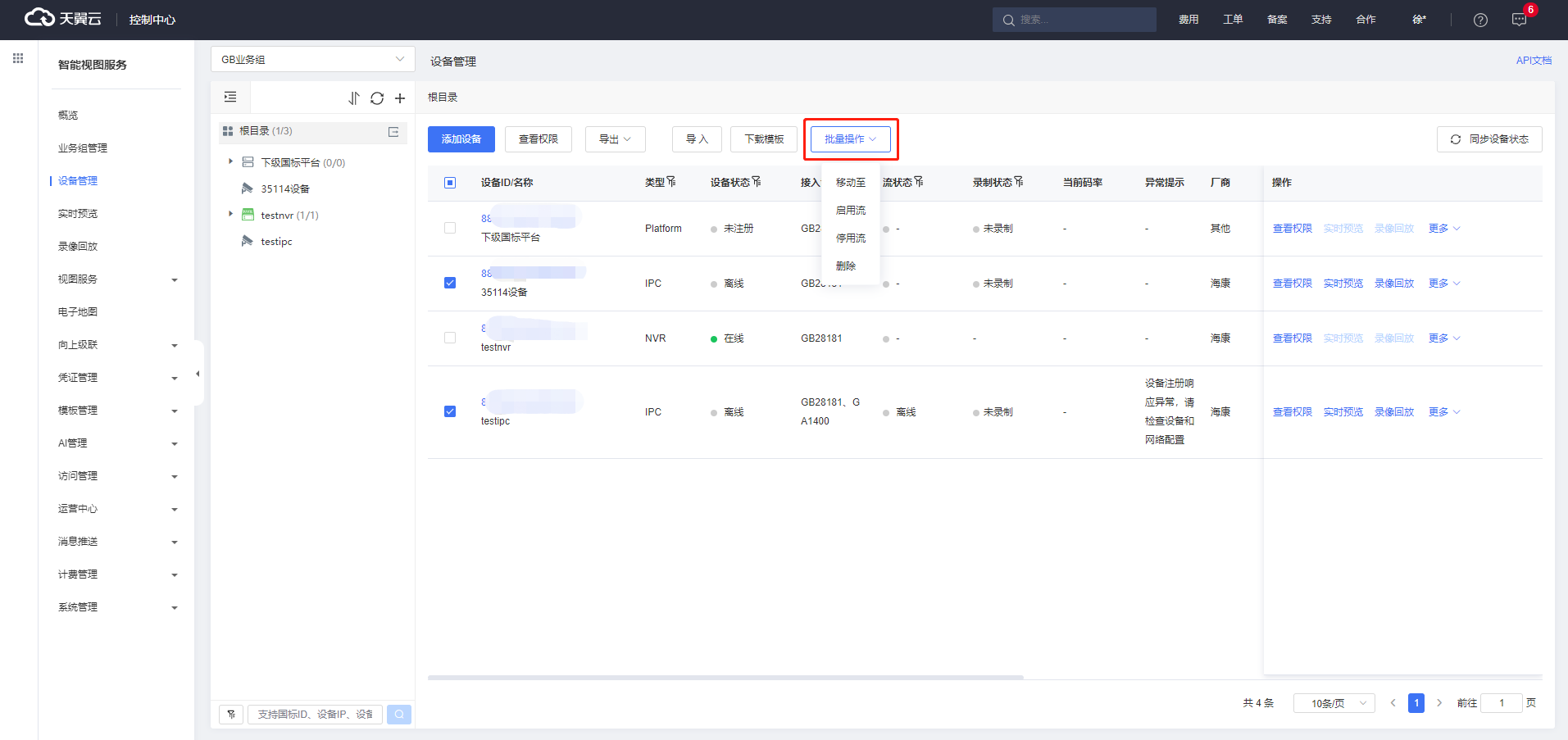Click the refresh icon in device tree toolbar

click(x=377, y=98)
